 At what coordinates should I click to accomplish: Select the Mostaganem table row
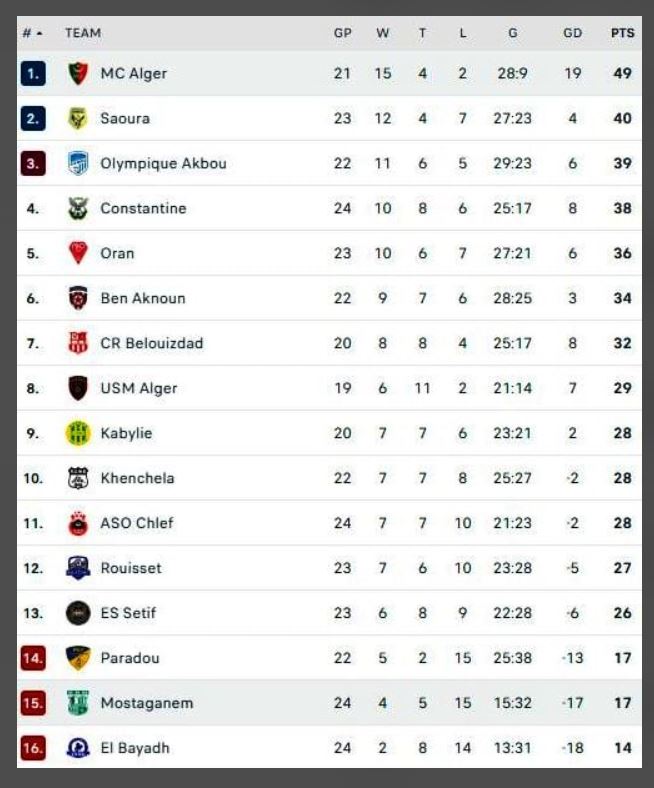329,703
